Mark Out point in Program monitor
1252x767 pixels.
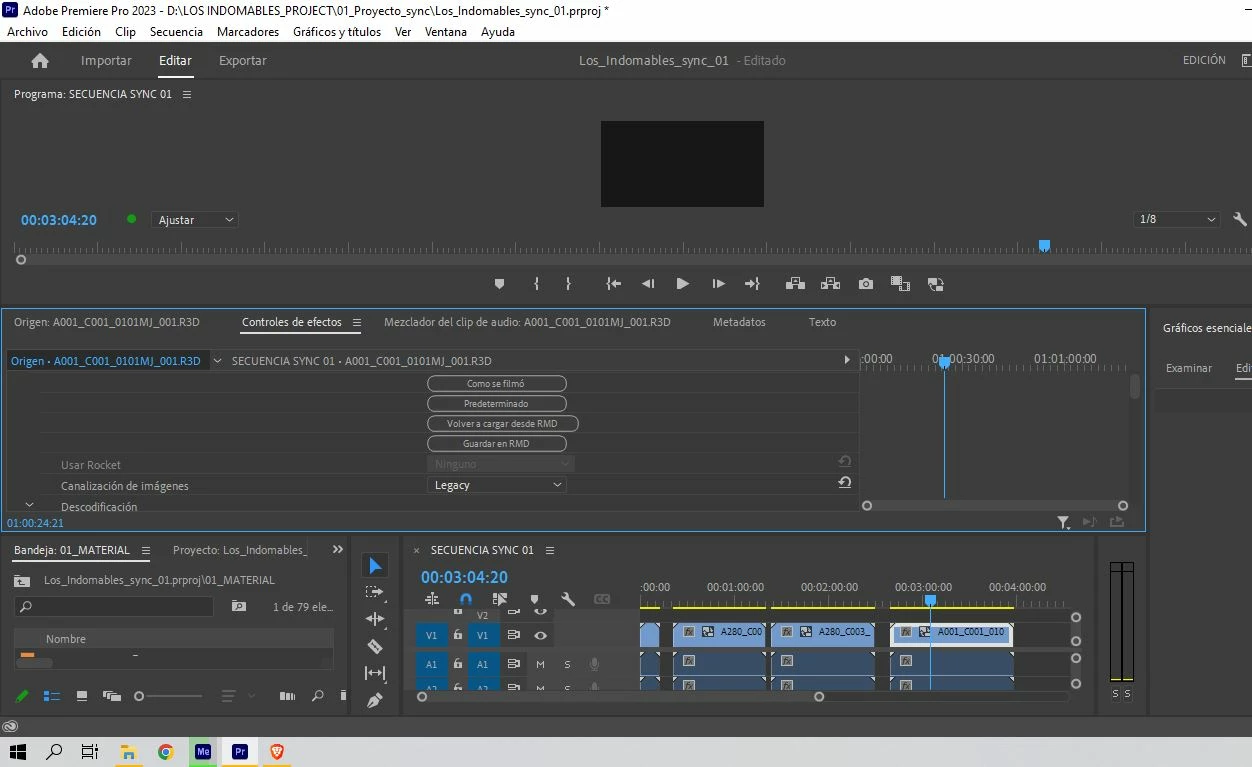click(568, 284)
